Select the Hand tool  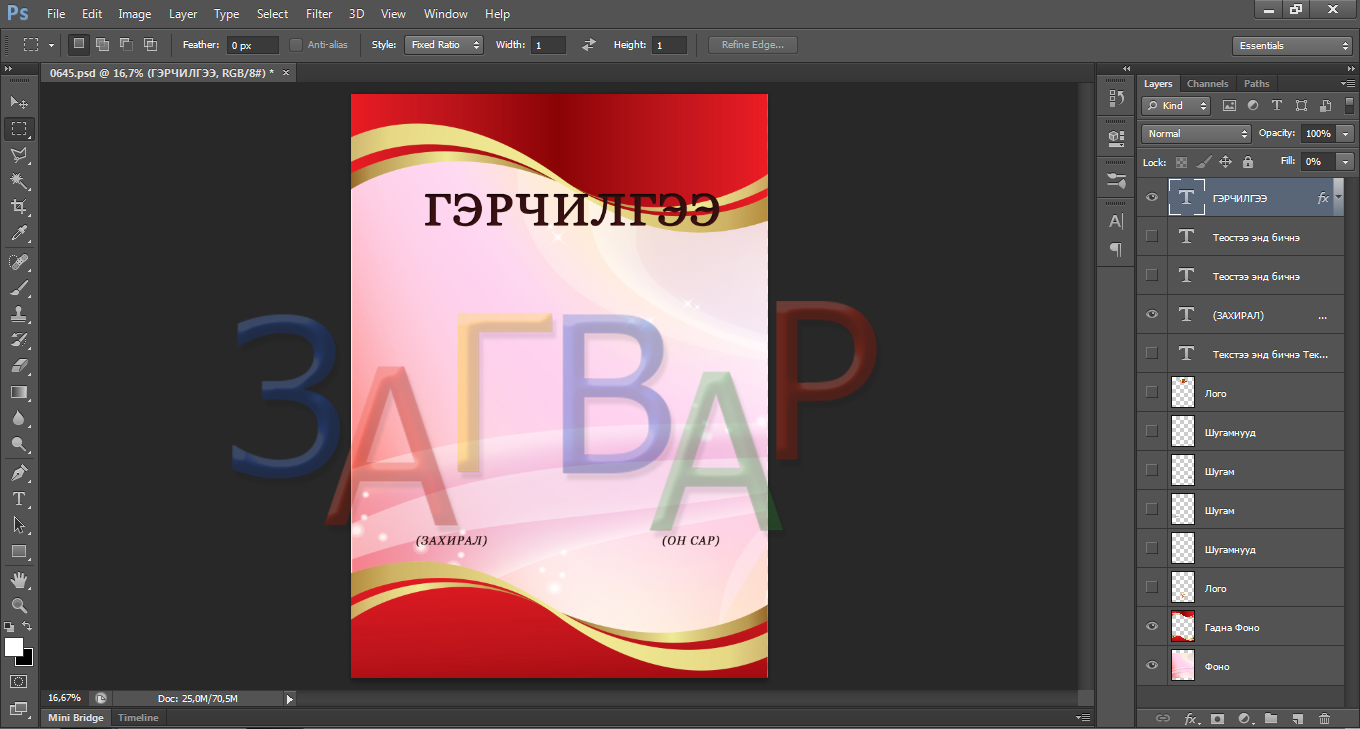point(19,579)
